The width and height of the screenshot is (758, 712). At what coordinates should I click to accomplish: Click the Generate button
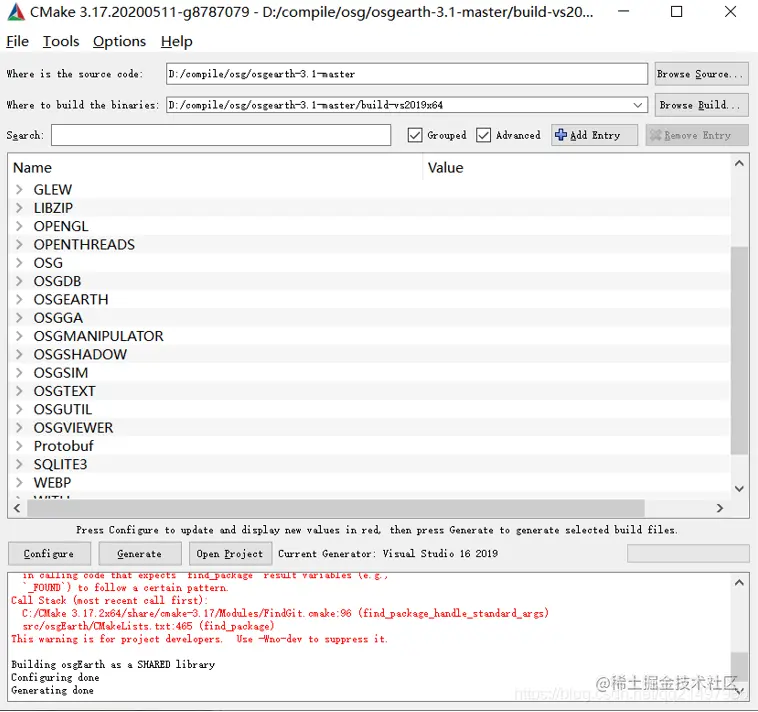pos(140,554)
